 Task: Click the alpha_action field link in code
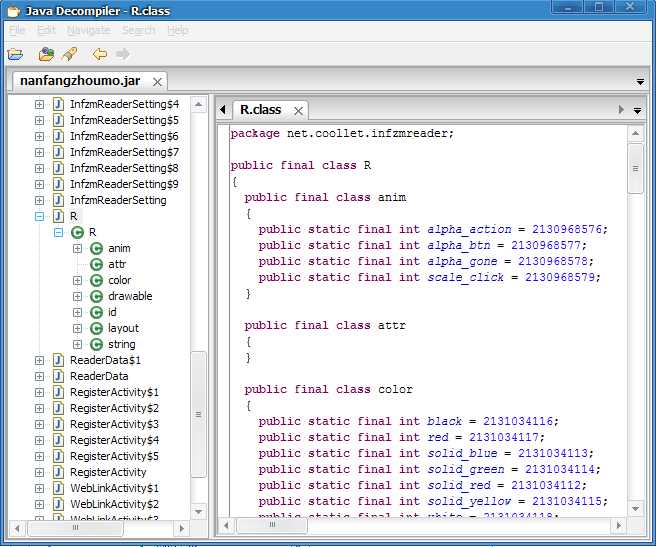pyautogui.click(x=469, y=230)
